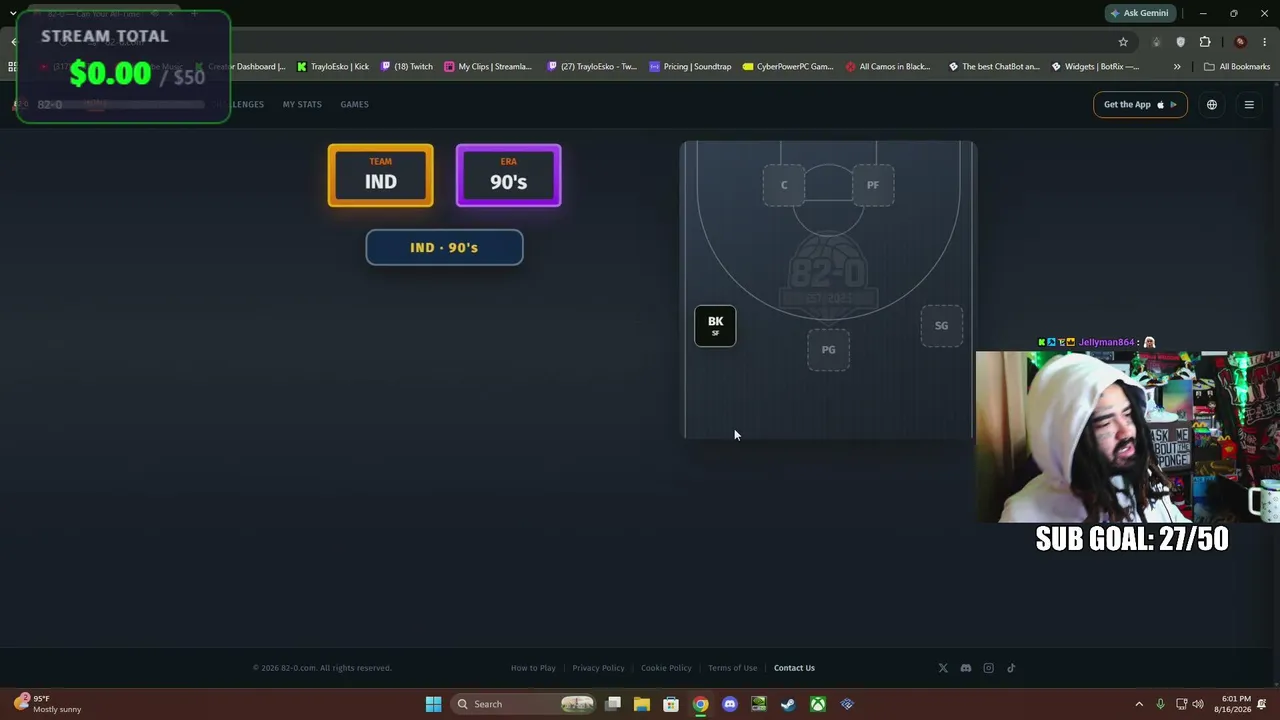The image size is (1280, 720).
Task: Open the Discord footer icon link
Action: pyautogui.click(x=966, y=668)
